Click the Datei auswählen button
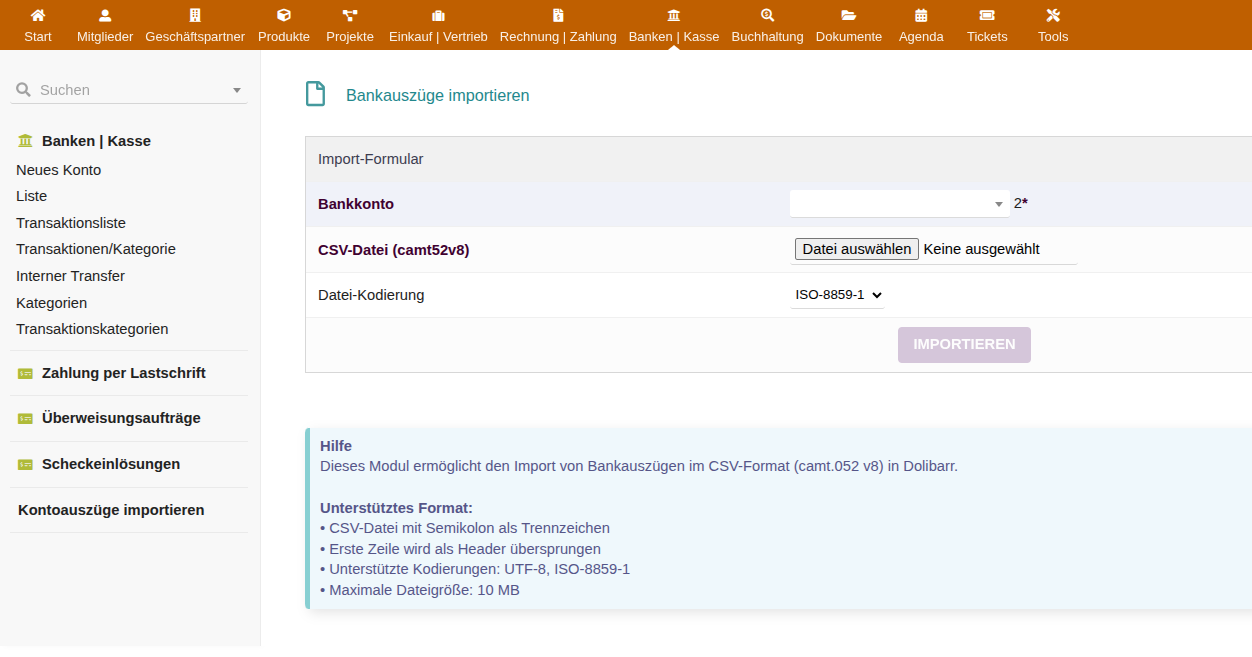The image size is (1252, 657). (x=857, y=249)
